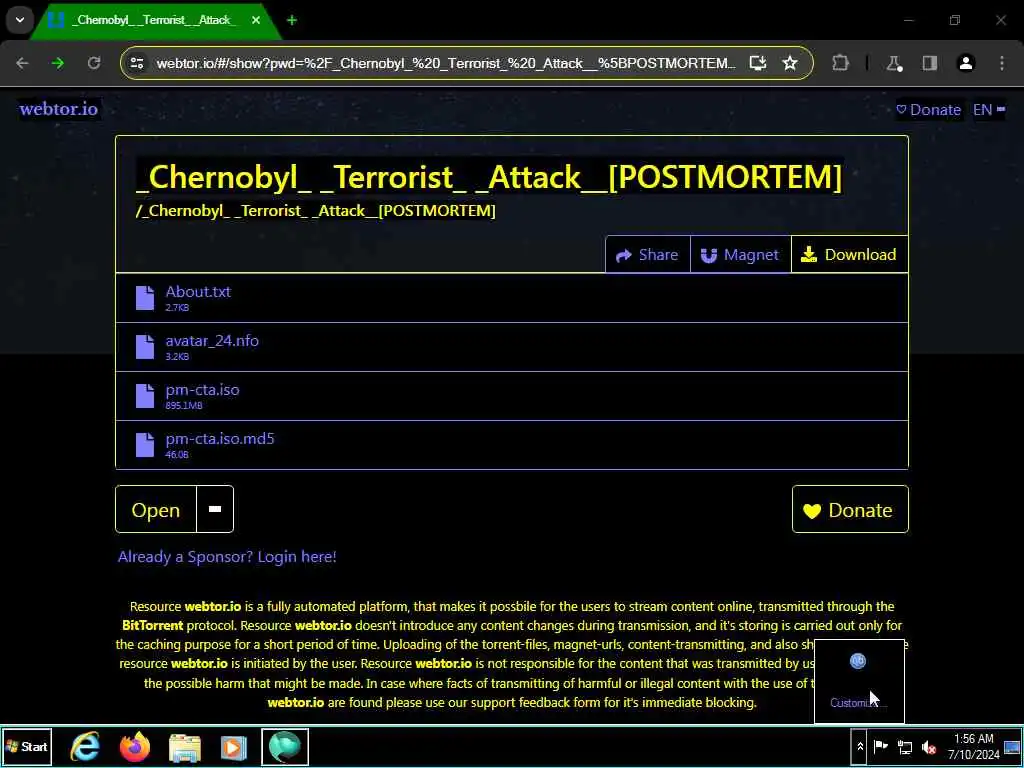Image resolution: width=1024 pixels, height=768 pixels.
Task: Click the icon in the tray popup
Action: coord(858,661)
